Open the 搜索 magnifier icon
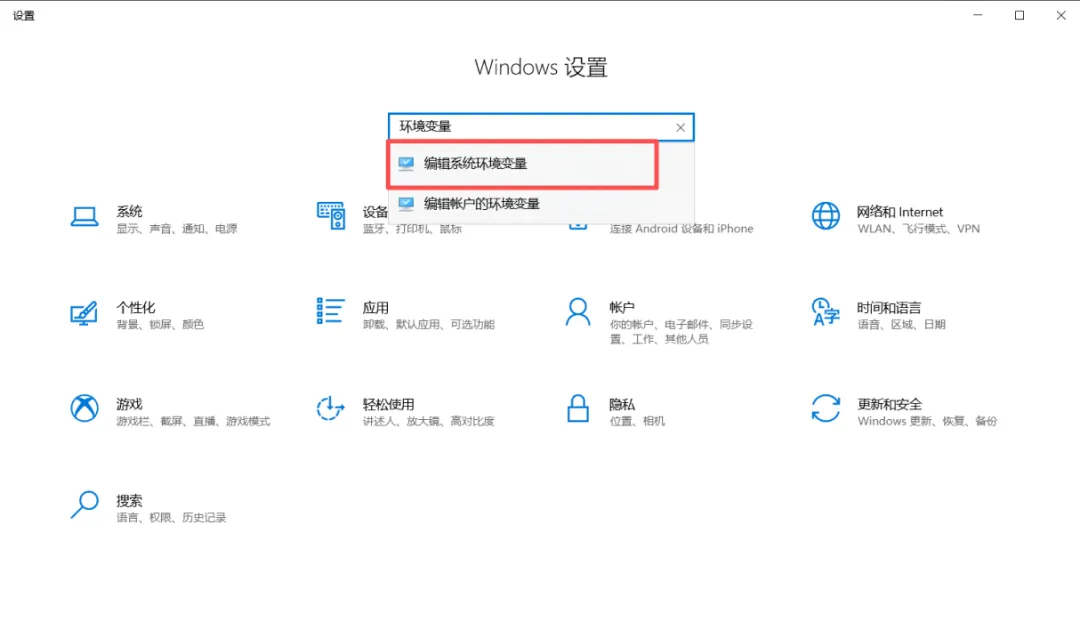1080x622 pixels. click(84, 505)
